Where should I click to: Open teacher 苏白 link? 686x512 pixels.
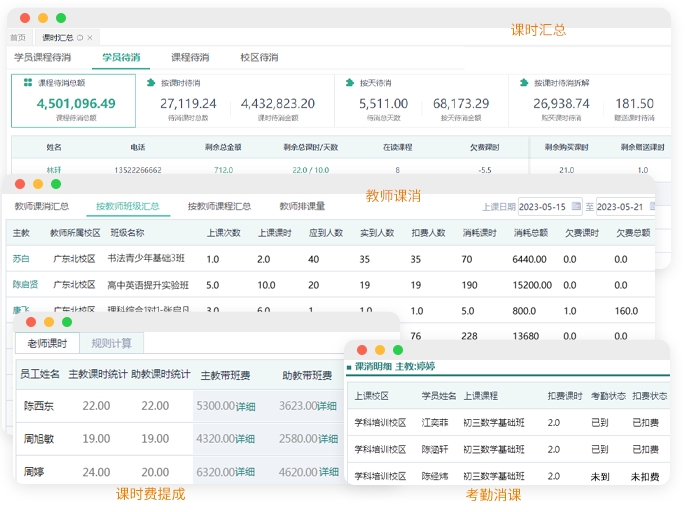point(21,259)
